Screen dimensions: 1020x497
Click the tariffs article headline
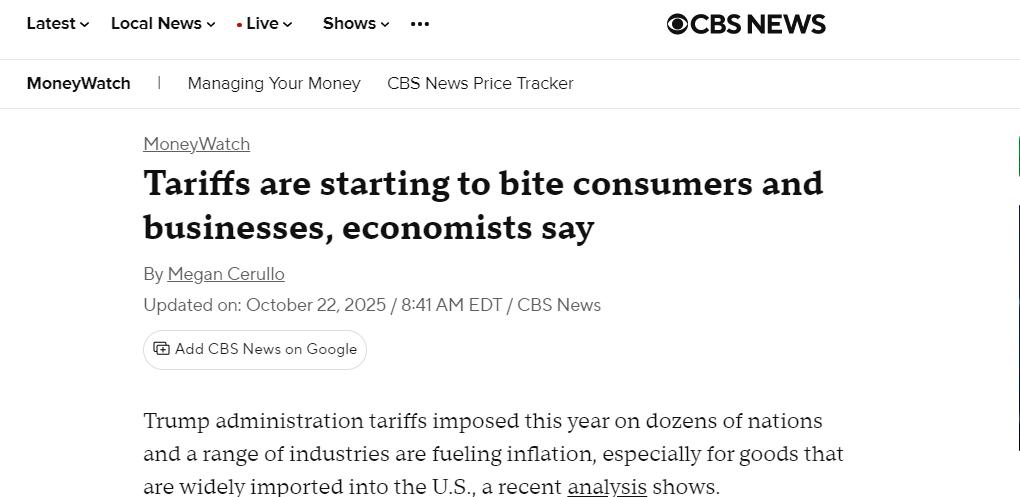[483, 205]
